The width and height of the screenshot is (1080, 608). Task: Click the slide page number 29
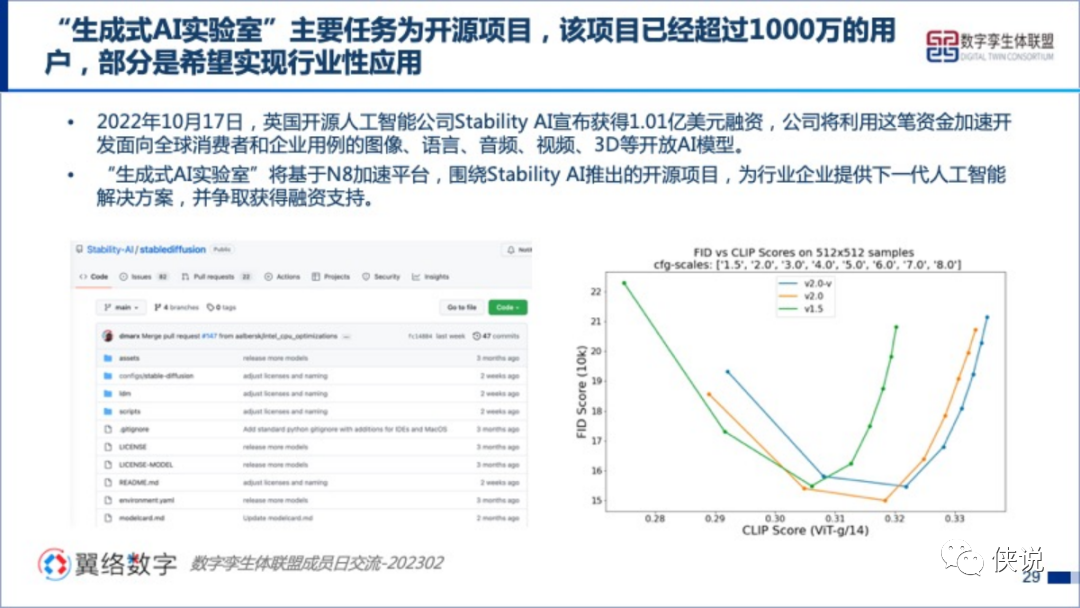pyautogui.click(x=1031, y=577)
